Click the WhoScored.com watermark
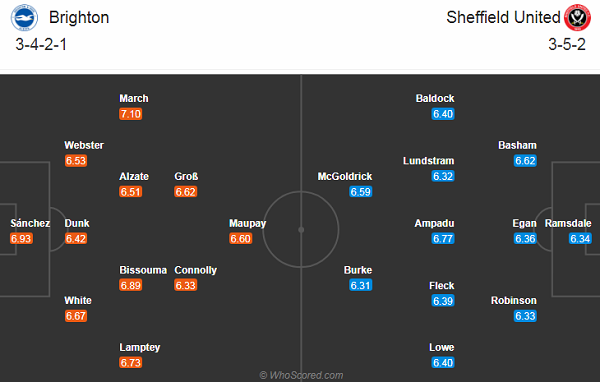Image resolution: width=600 pixels, height=382 pixels. (301, 375)
